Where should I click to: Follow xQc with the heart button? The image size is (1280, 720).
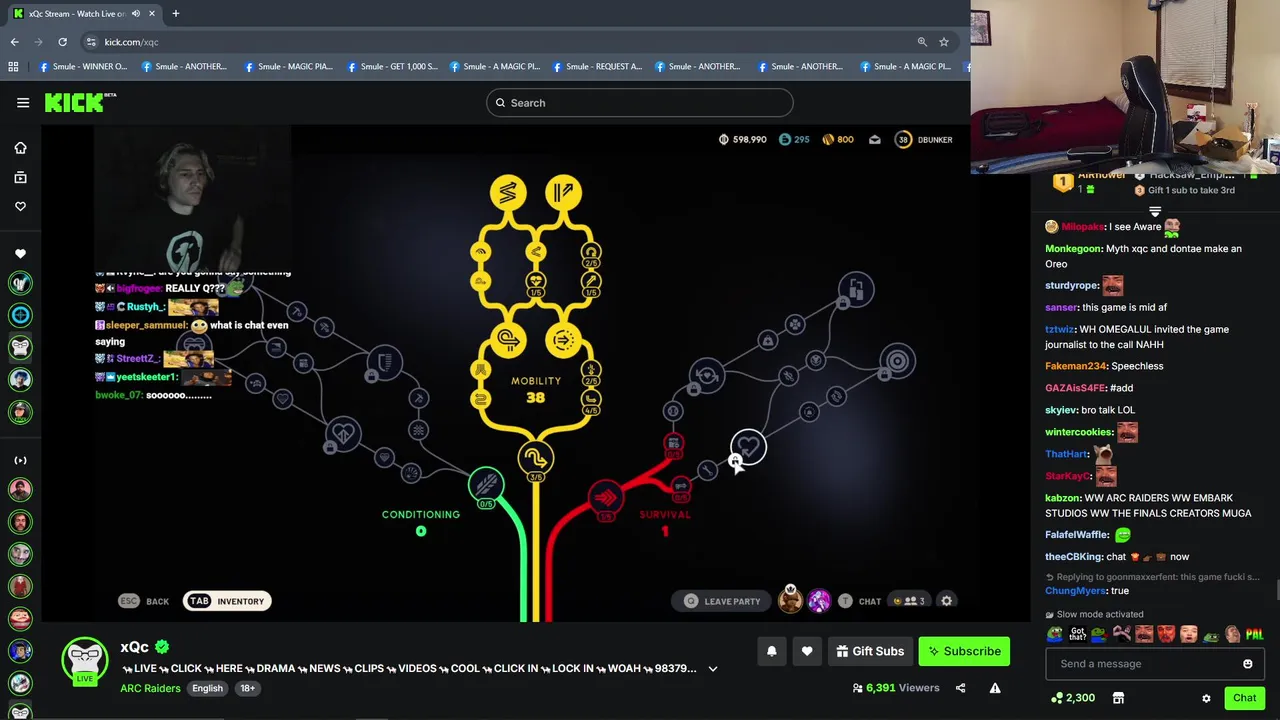click(807, 651)
